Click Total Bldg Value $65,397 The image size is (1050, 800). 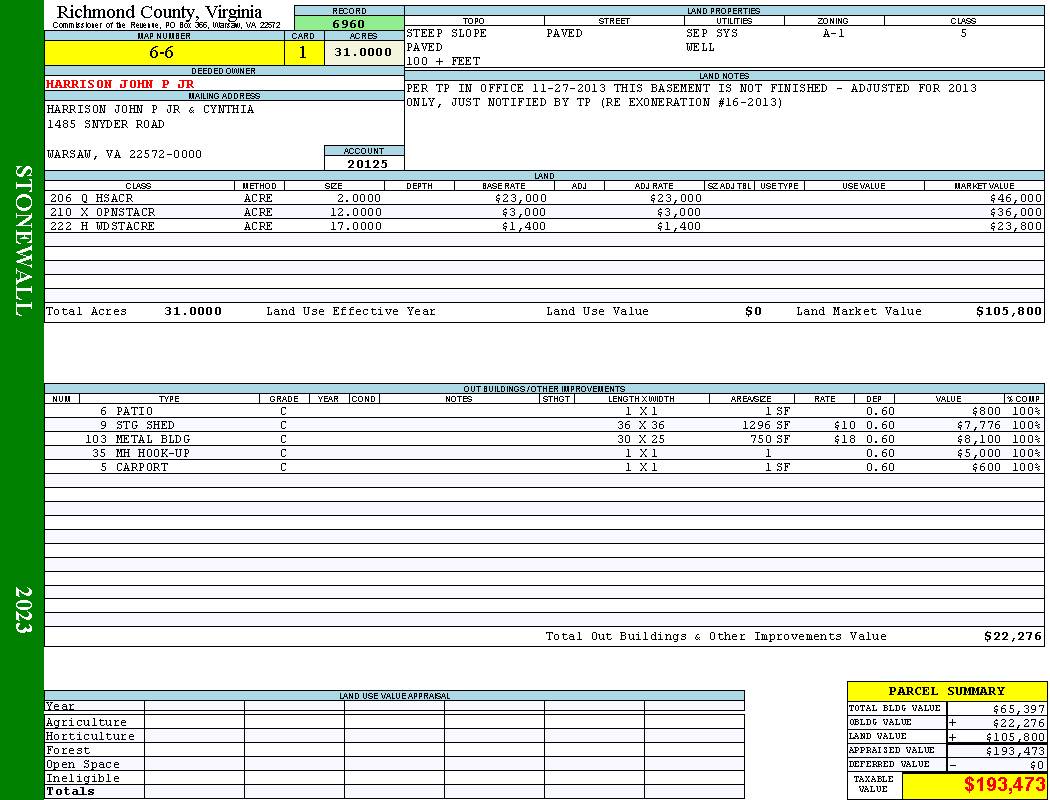click(x=1018, y=709)
